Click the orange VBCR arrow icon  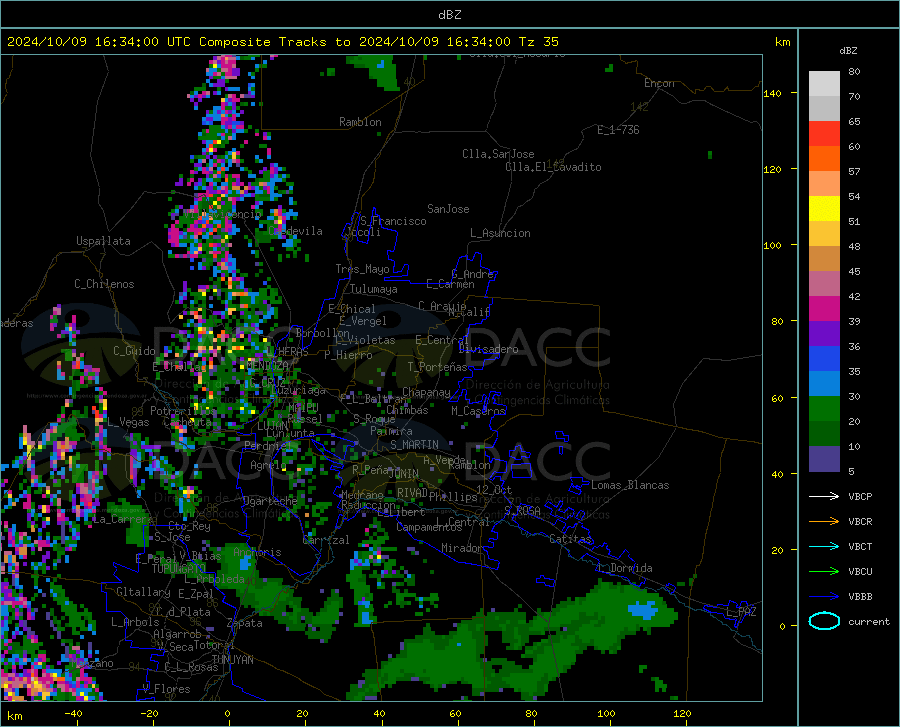(824, 522)
